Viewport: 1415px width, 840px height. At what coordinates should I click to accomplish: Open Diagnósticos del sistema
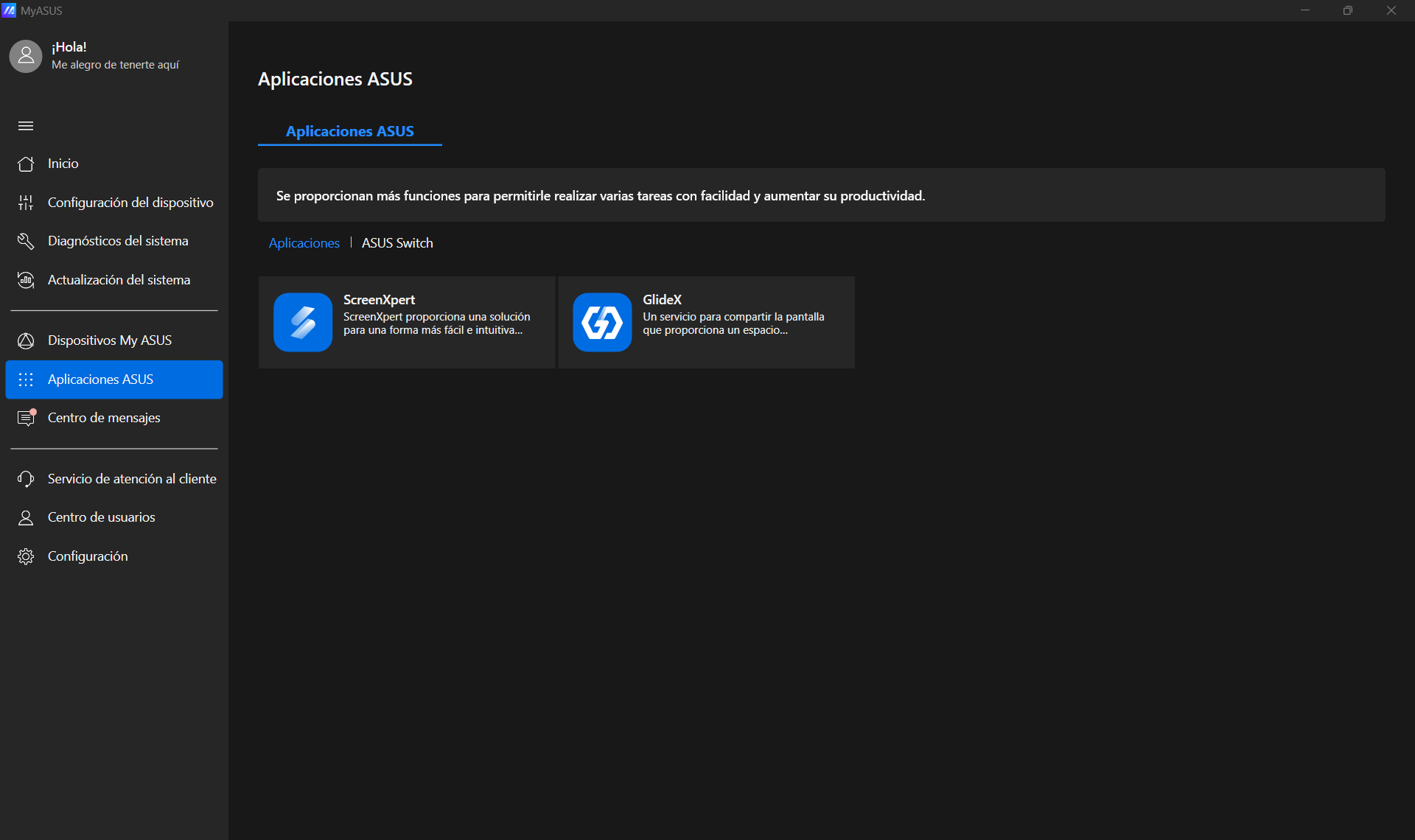tap(114, 241)
